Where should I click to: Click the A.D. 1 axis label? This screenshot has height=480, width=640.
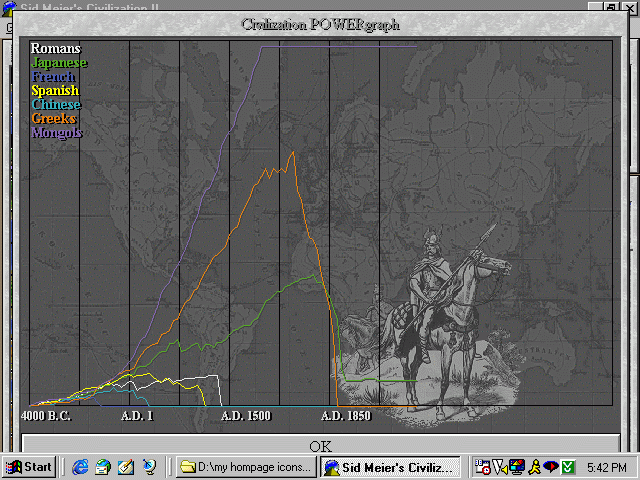137,416
